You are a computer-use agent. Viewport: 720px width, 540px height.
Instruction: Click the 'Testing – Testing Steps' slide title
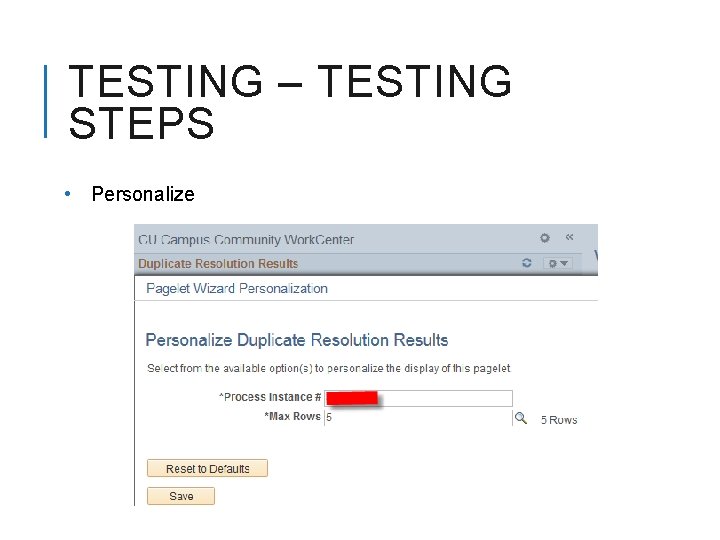[x=289, y=102]
